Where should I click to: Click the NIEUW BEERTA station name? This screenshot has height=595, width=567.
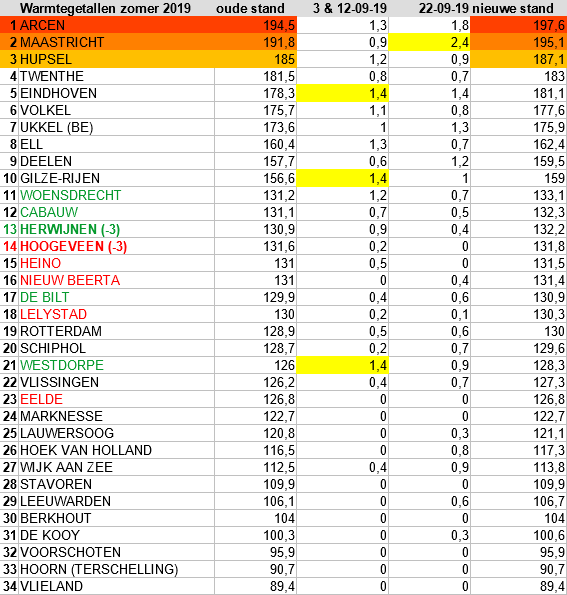(x=70, y=280)
